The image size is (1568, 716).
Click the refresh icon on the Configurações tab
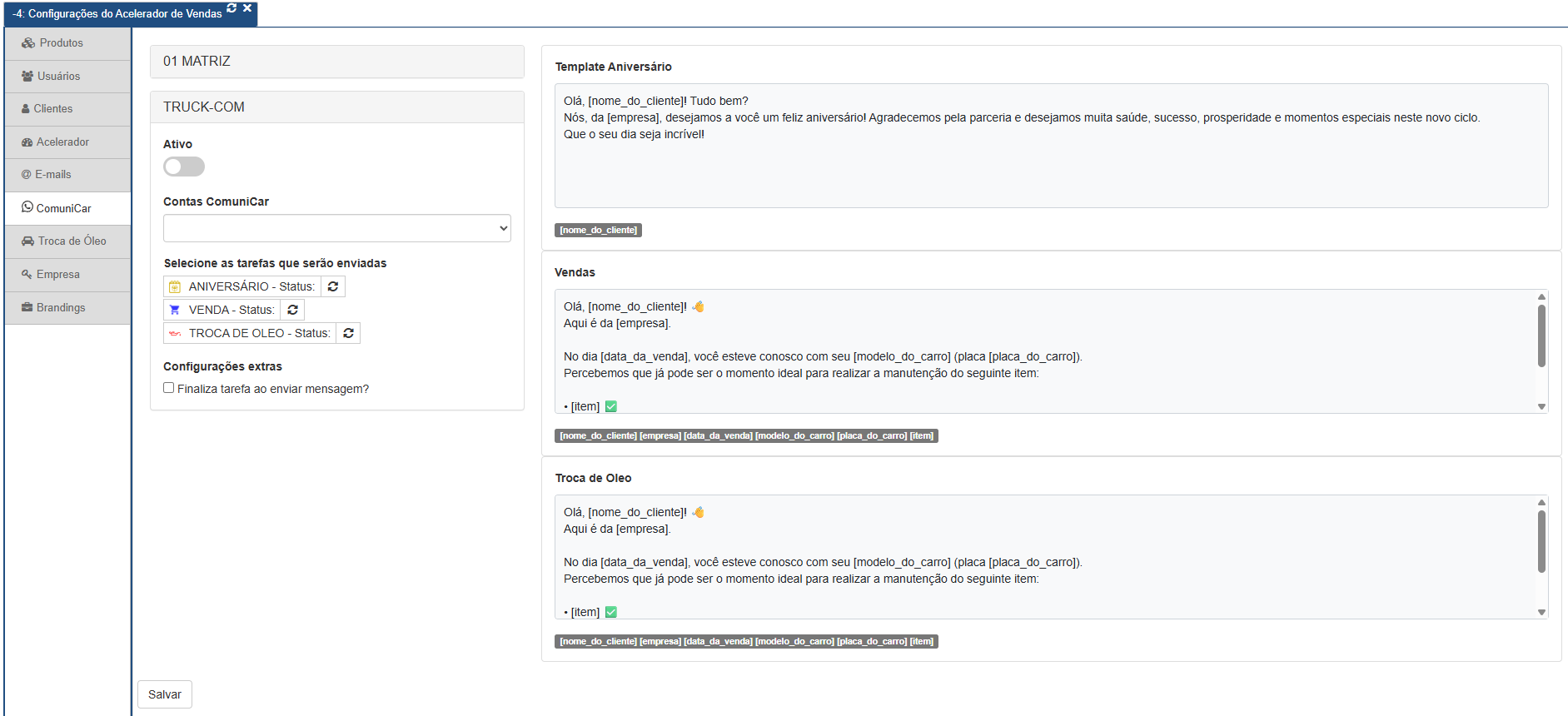[231, 7]
